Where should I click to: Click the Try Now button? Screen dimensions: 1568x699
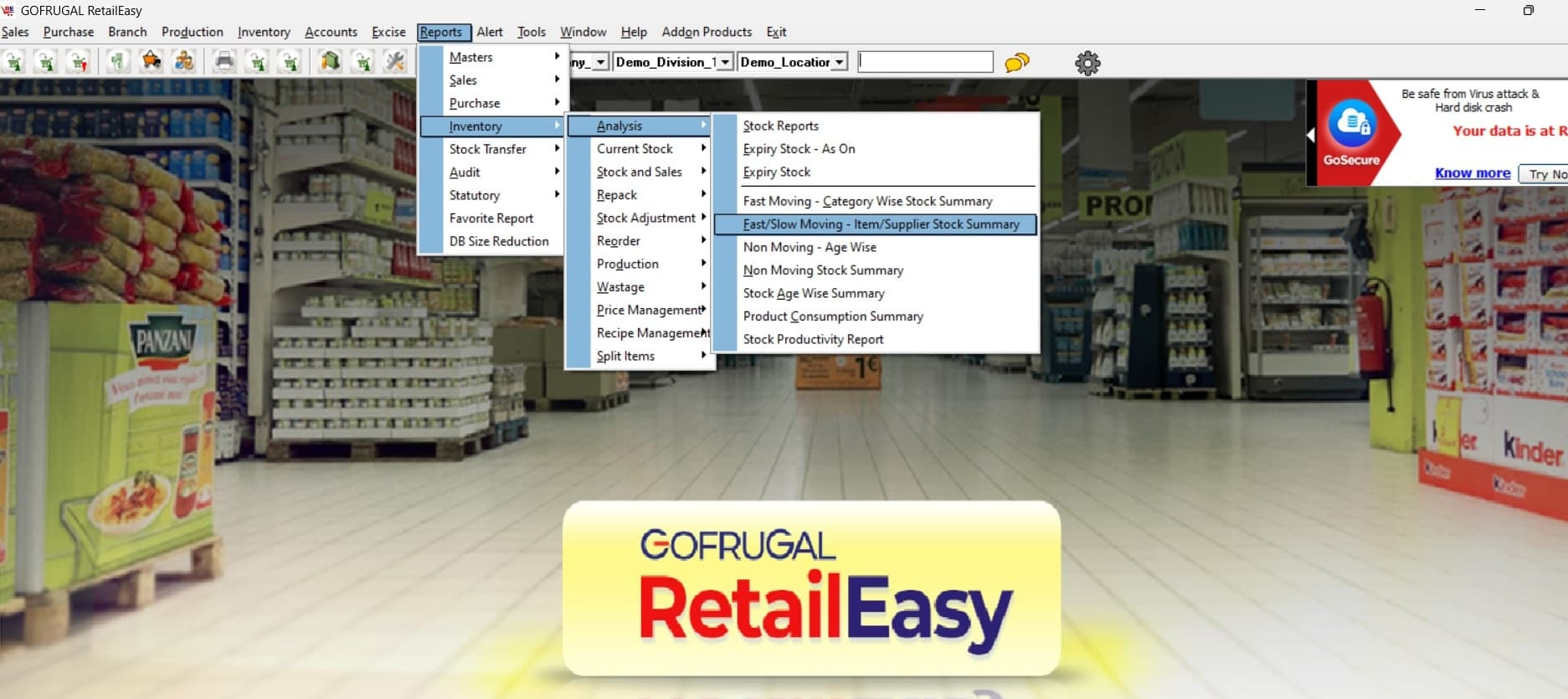point(1545,174)
